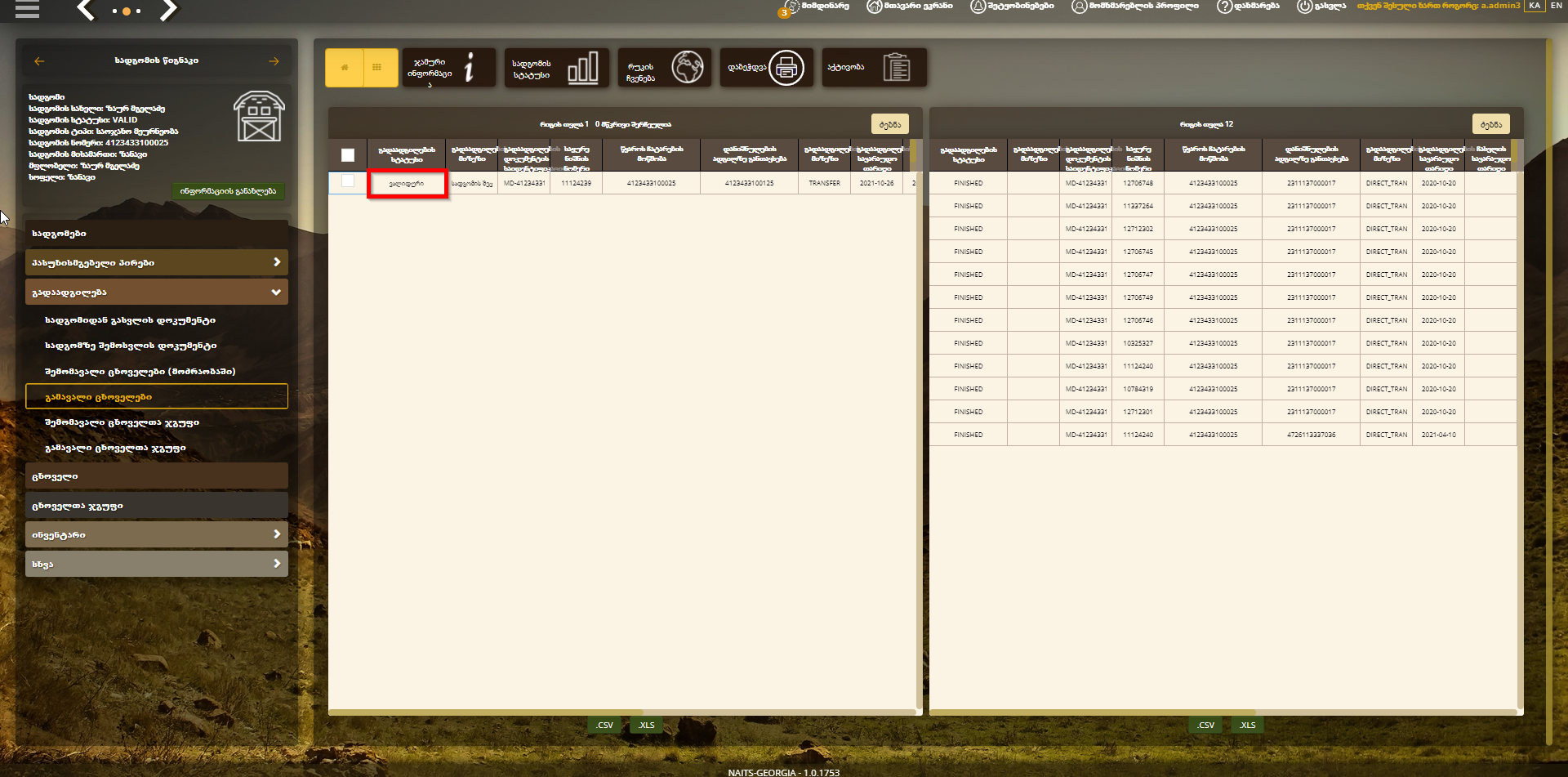The height and width of the screenshot is (777, 1568).
Task: Open notifications bell icon
Action: (x=978, y=7)
